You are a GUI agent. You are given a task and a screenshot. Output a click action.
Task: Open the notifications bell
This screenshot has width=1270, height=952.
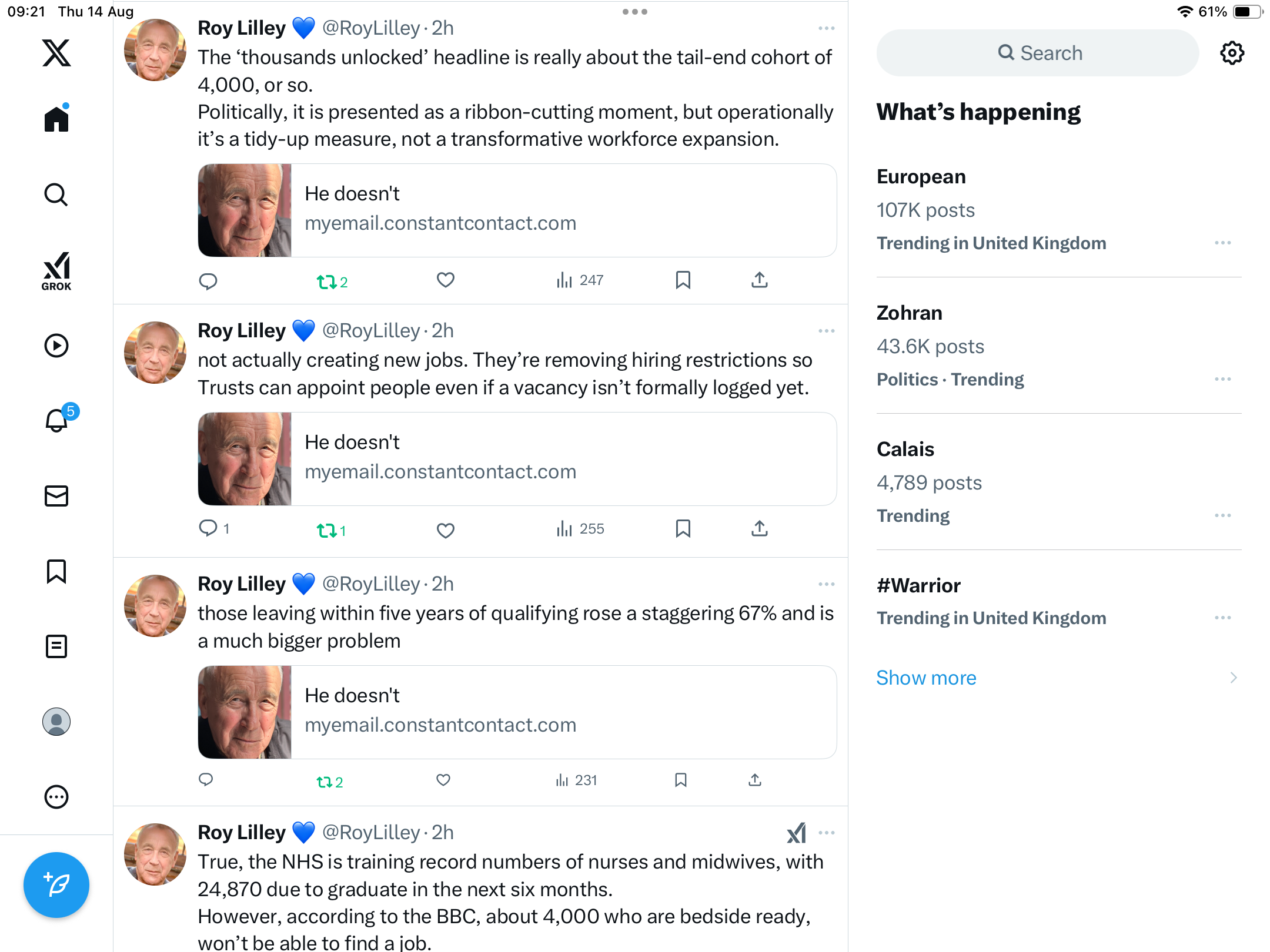coord(56,421)
